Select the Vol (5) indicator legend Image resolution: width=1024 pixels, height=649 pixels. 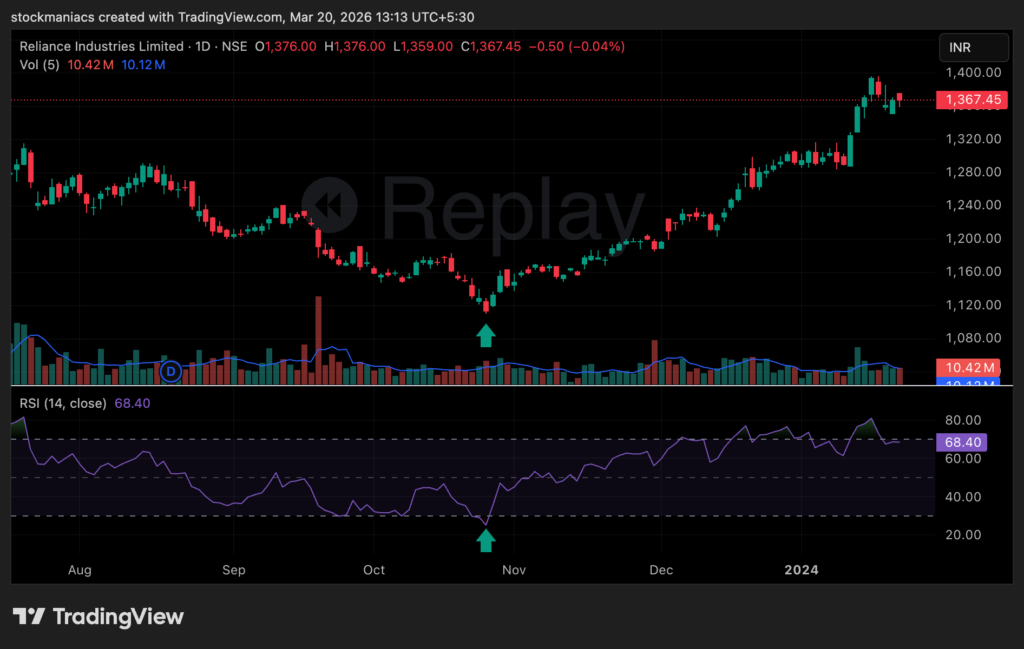pos(39,65)
